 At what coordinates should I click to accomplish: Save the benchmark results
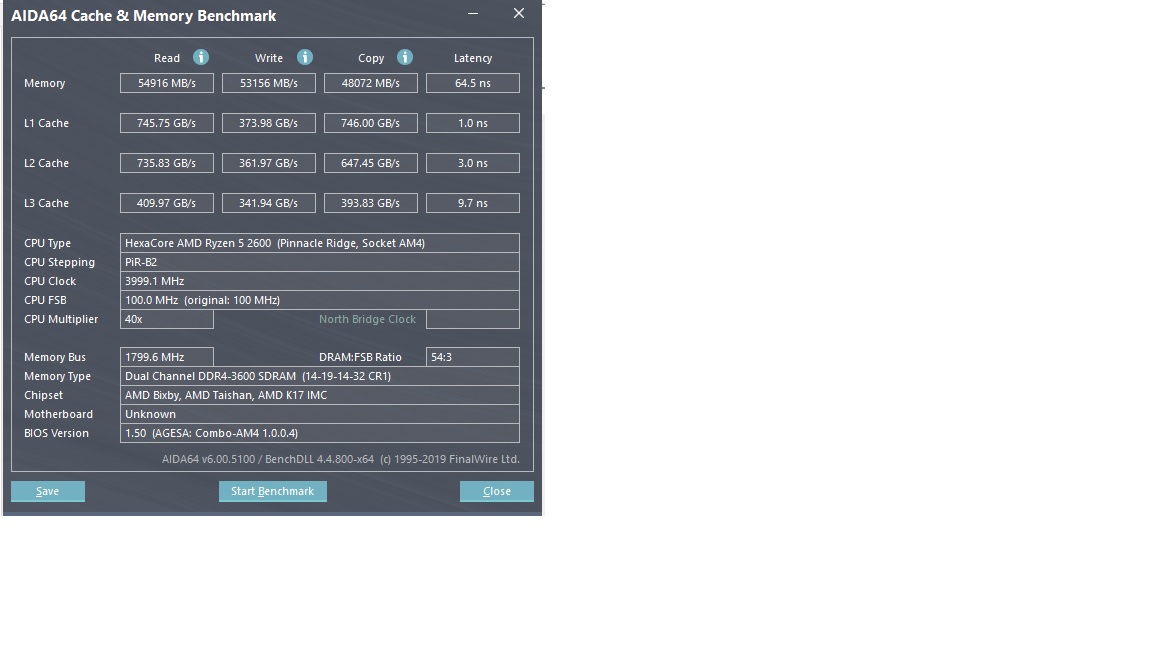click(x=48, y=492)
